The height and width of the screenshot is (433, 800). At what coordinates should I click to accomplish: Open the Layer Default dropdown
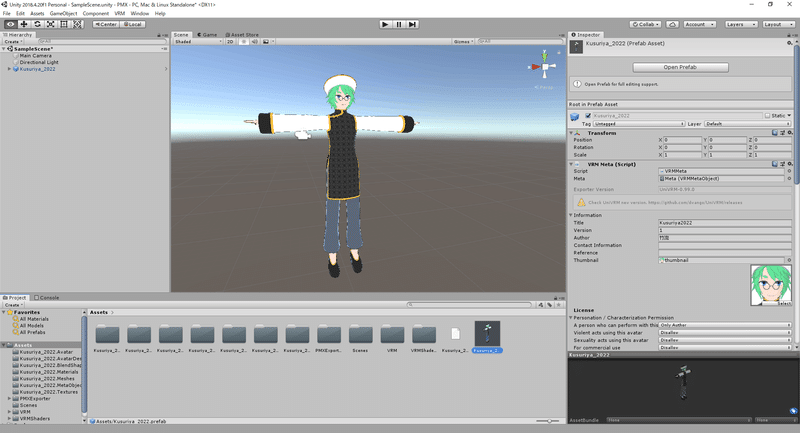coord(747,123)
